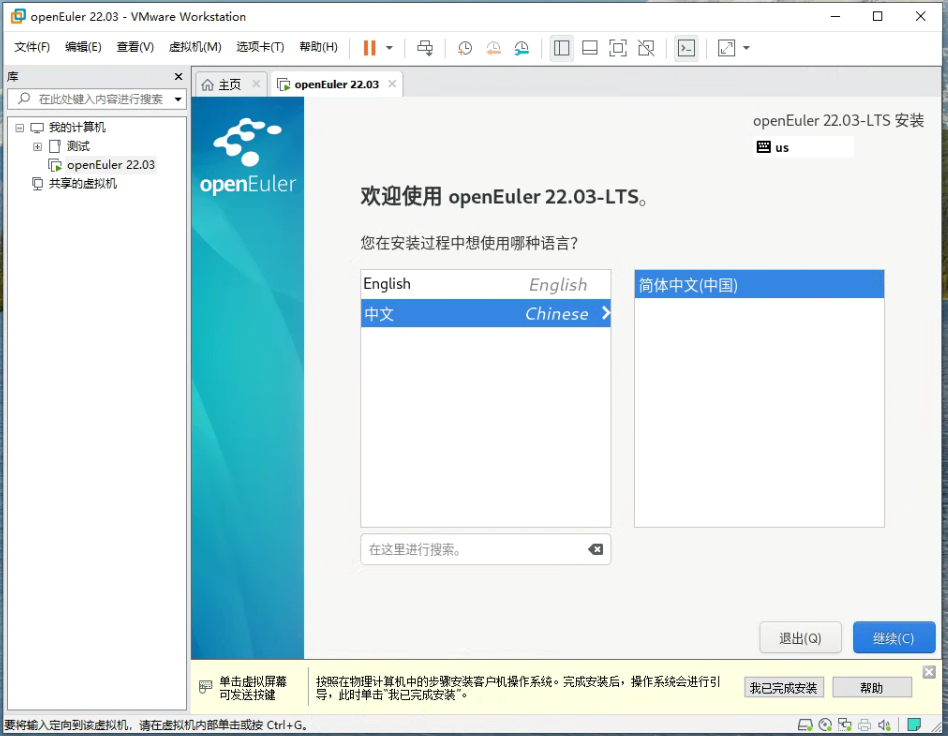Expand the 测试 tree node
The width and height of the screenshot is (948, 736).
pos(37,146)
